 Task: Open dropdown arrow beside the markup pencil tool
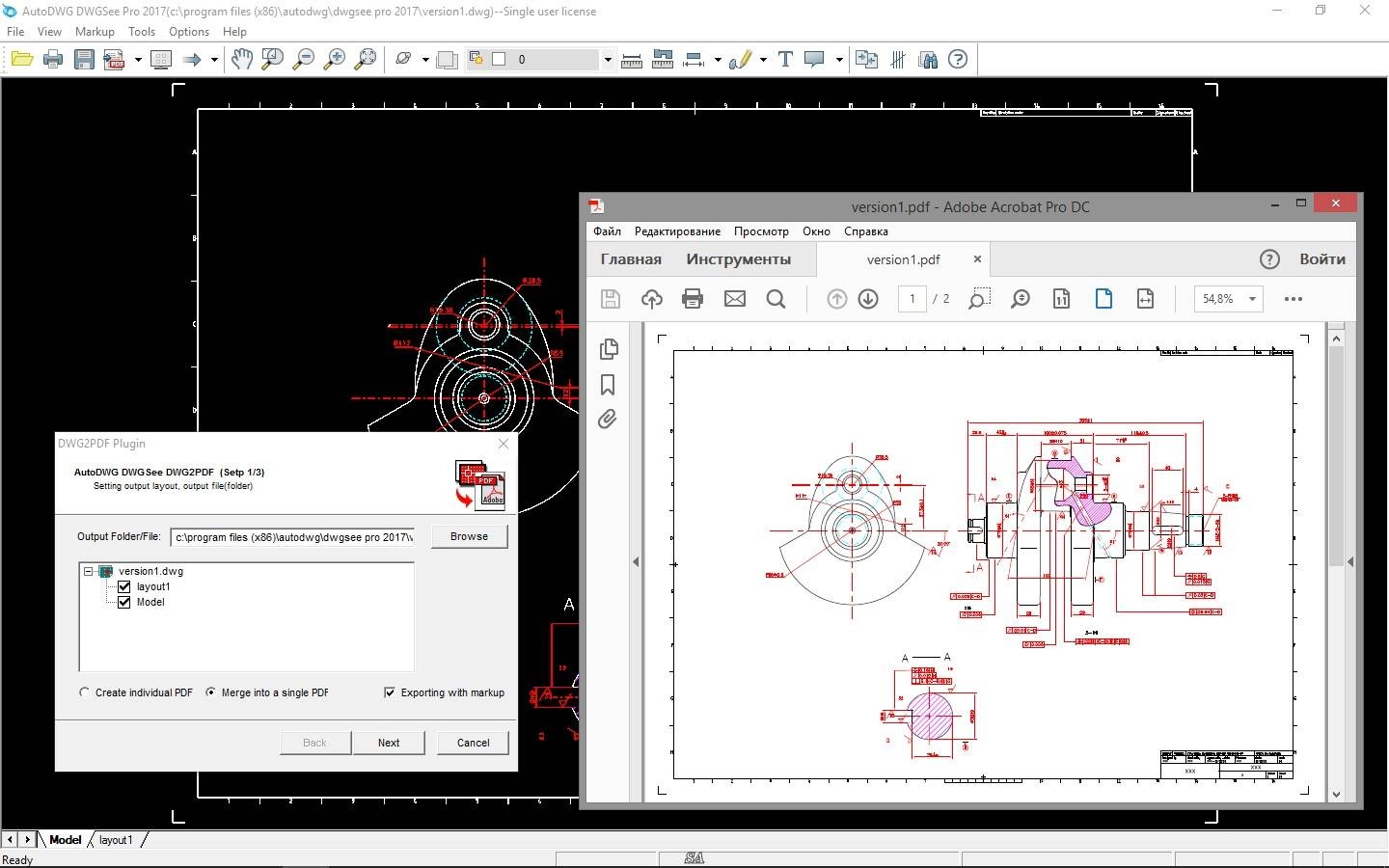pos(763,60)
